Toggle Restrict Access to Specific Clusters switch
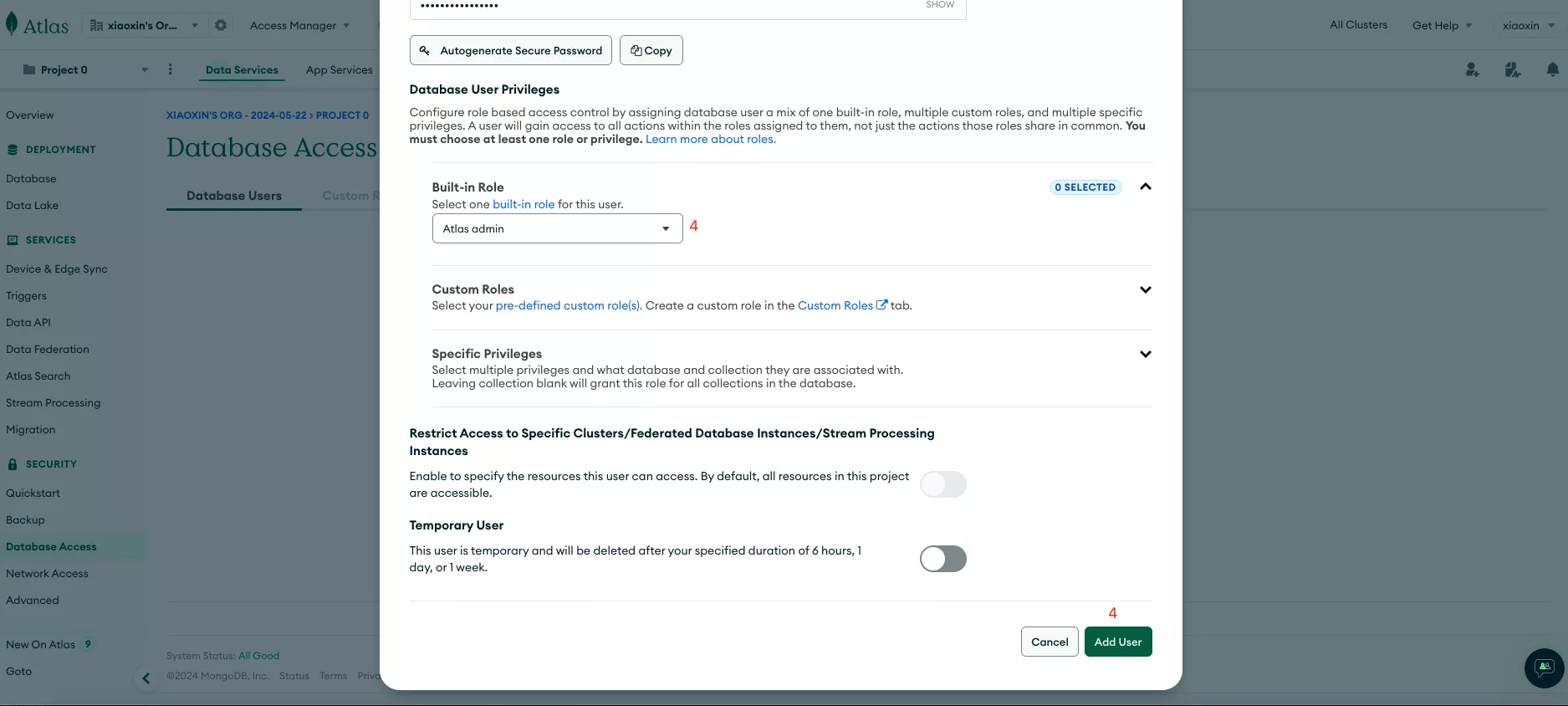This screenshot has width=1568, height=706. (x=943, y=484)
